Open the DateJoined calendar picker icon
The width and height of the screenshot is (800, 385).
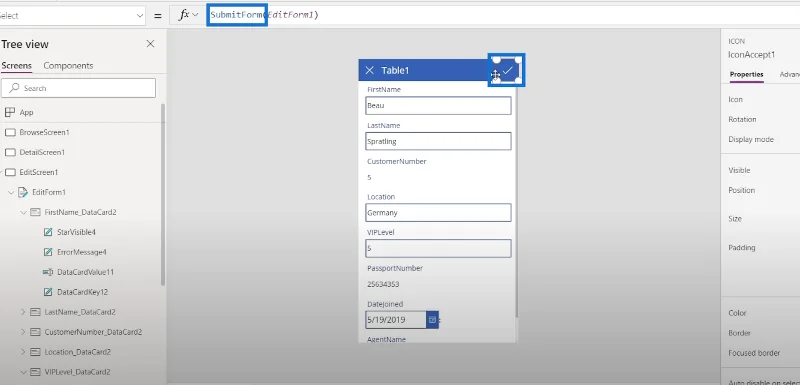pyautogui.click(x=432, y=320)
